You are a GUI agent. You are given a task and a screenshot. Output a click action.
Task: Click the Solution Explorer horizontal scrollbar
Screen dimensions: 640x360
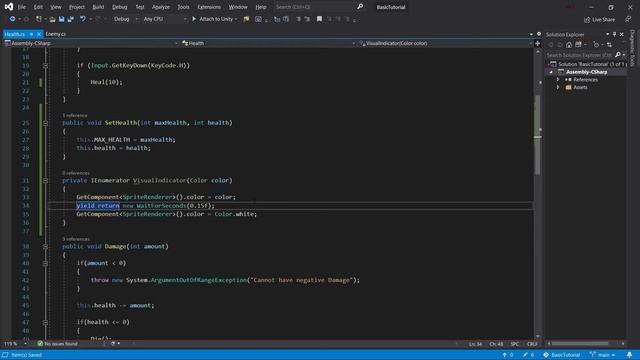(580, 344)
